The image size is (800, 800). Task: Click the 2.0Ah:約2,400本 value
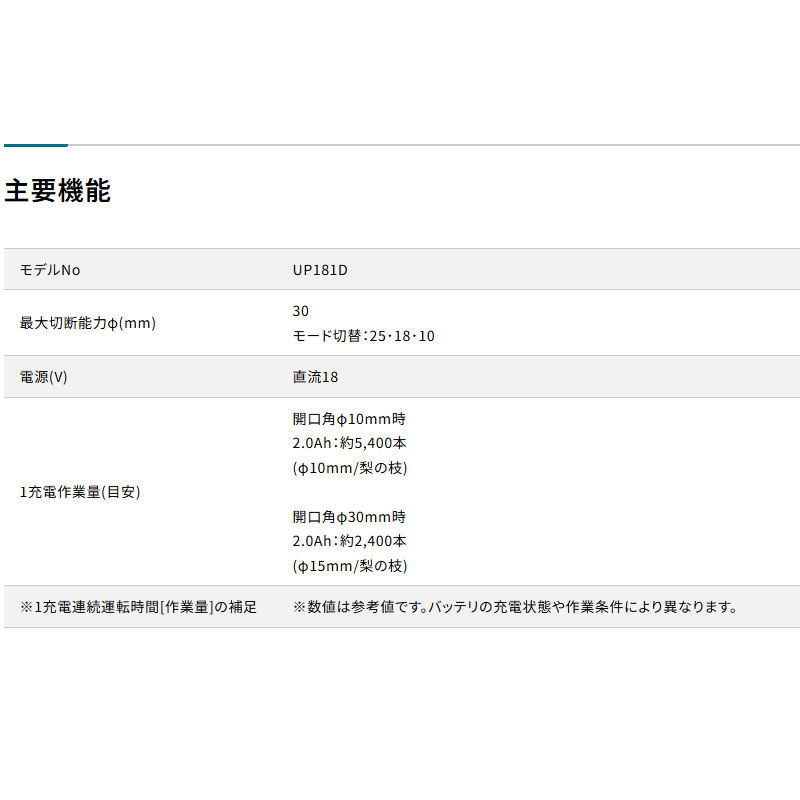coord(349,541)
